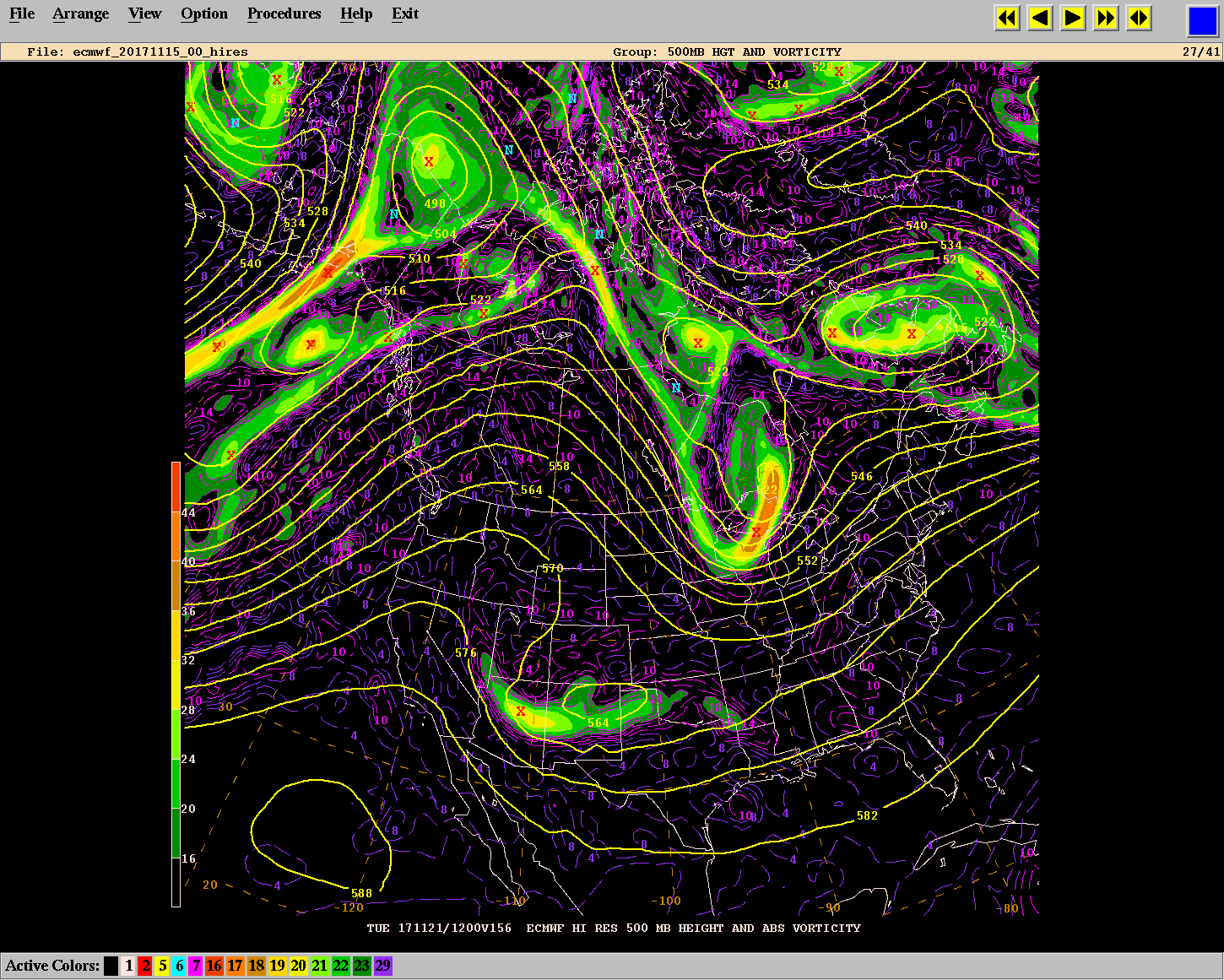The width and height of the screenshot is (1224, 980).
Task: Pick cyan color swatch number 6
Action: 179,966
